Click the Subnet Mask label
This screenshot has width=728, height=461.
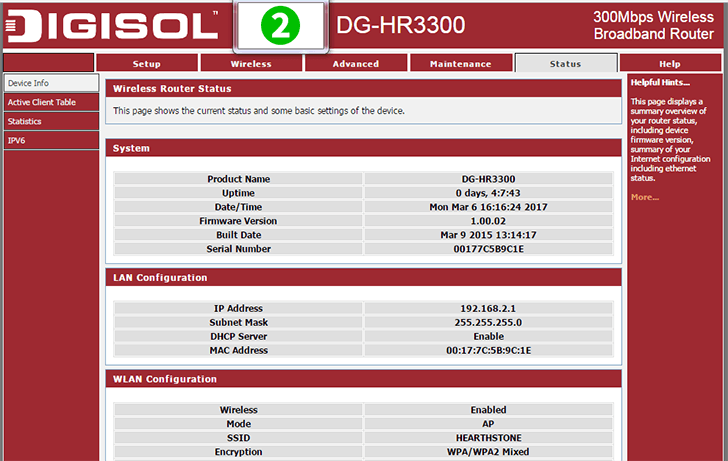[238, 322]
